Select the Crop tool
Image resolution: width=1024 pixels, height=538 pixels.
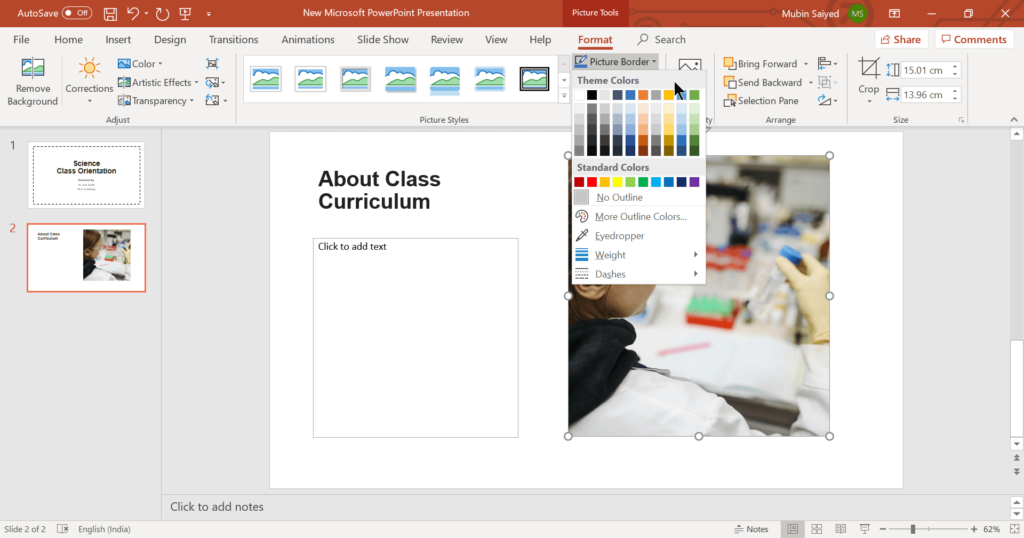[x=869, y=78]
